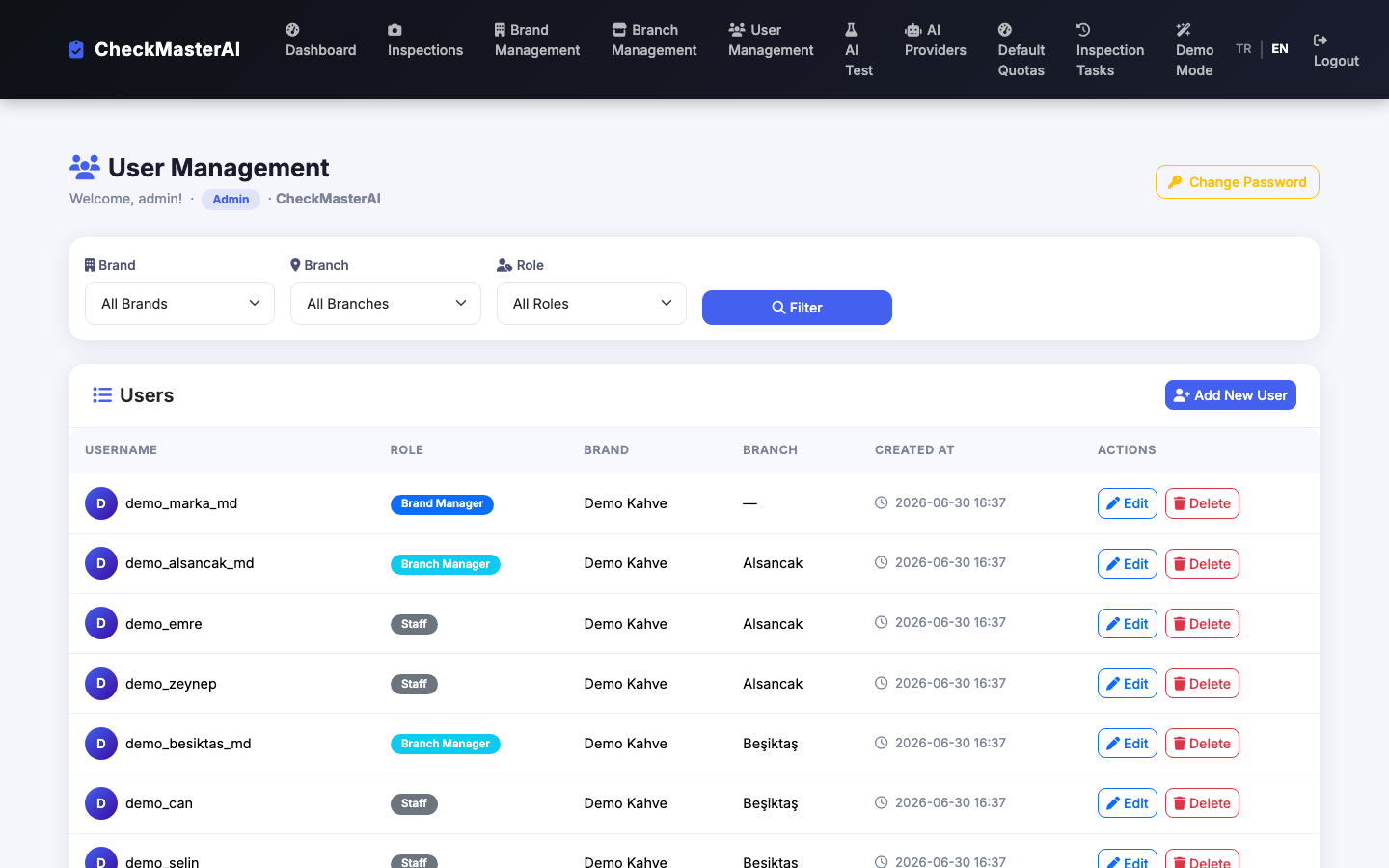
Task: Switch to Demo Mode
Action: (x=1194, y=50)
